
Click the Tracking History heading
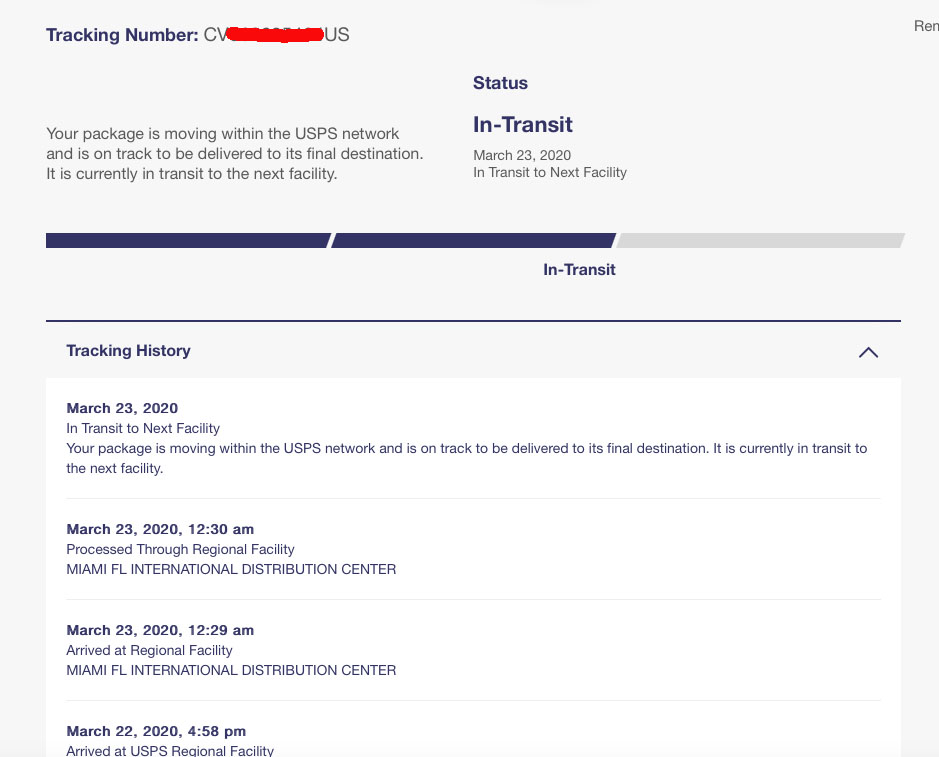[128, 350]
